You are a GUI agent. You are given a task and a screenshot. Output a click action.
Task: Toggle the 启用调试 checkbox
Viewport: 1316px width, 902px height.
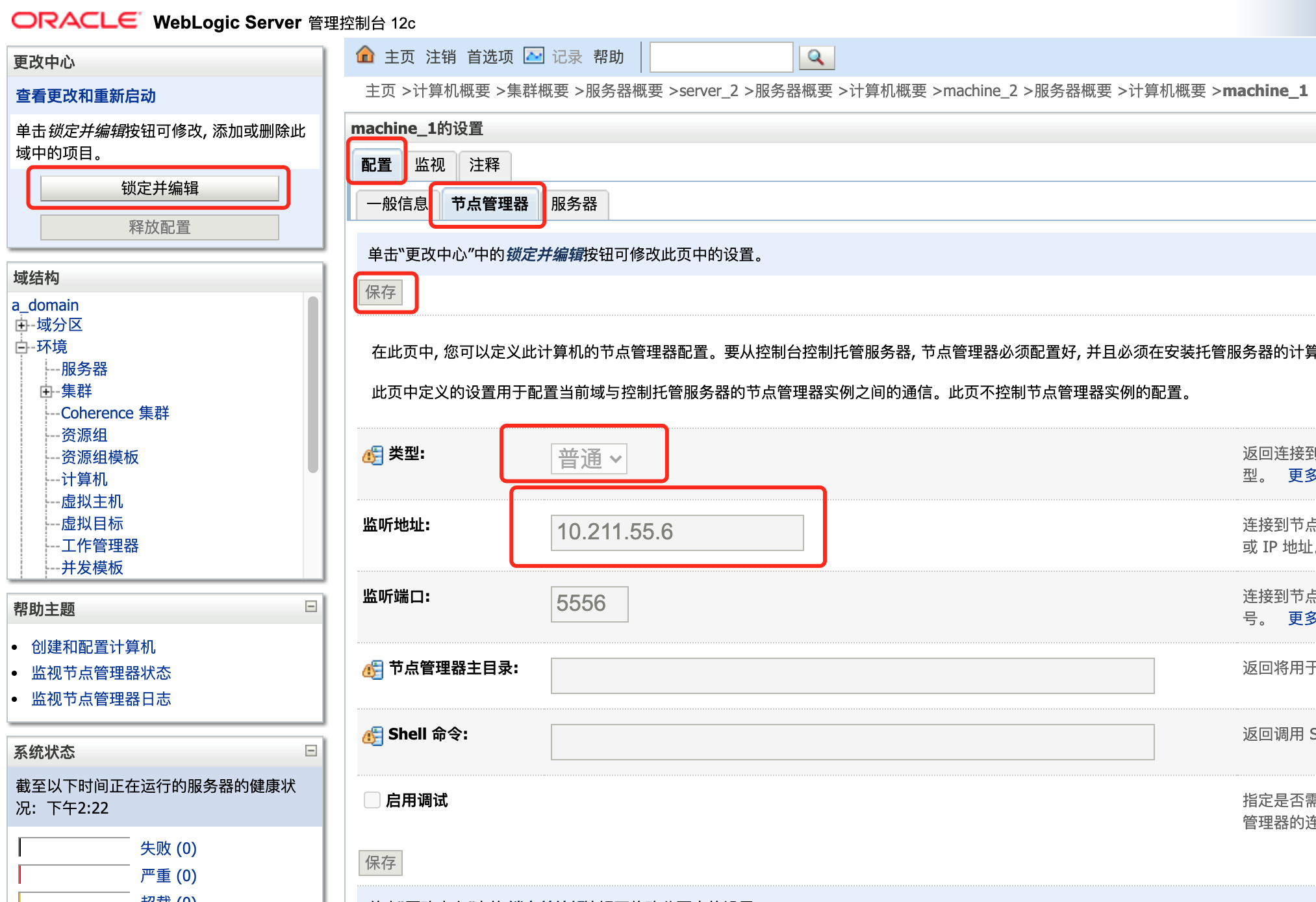click(x=372, y=800)
